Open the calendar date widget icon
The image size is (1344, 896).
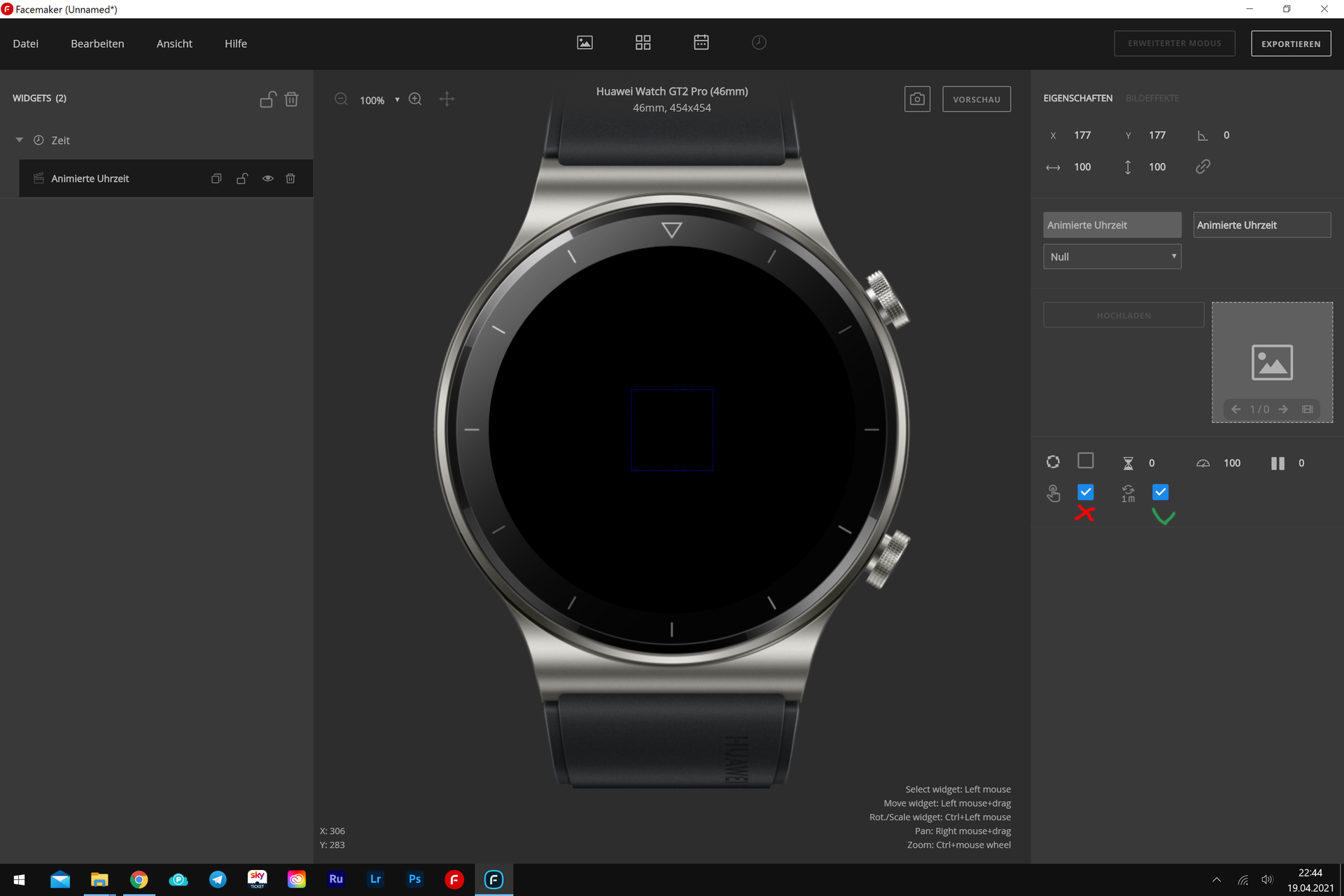click(701, 43)
